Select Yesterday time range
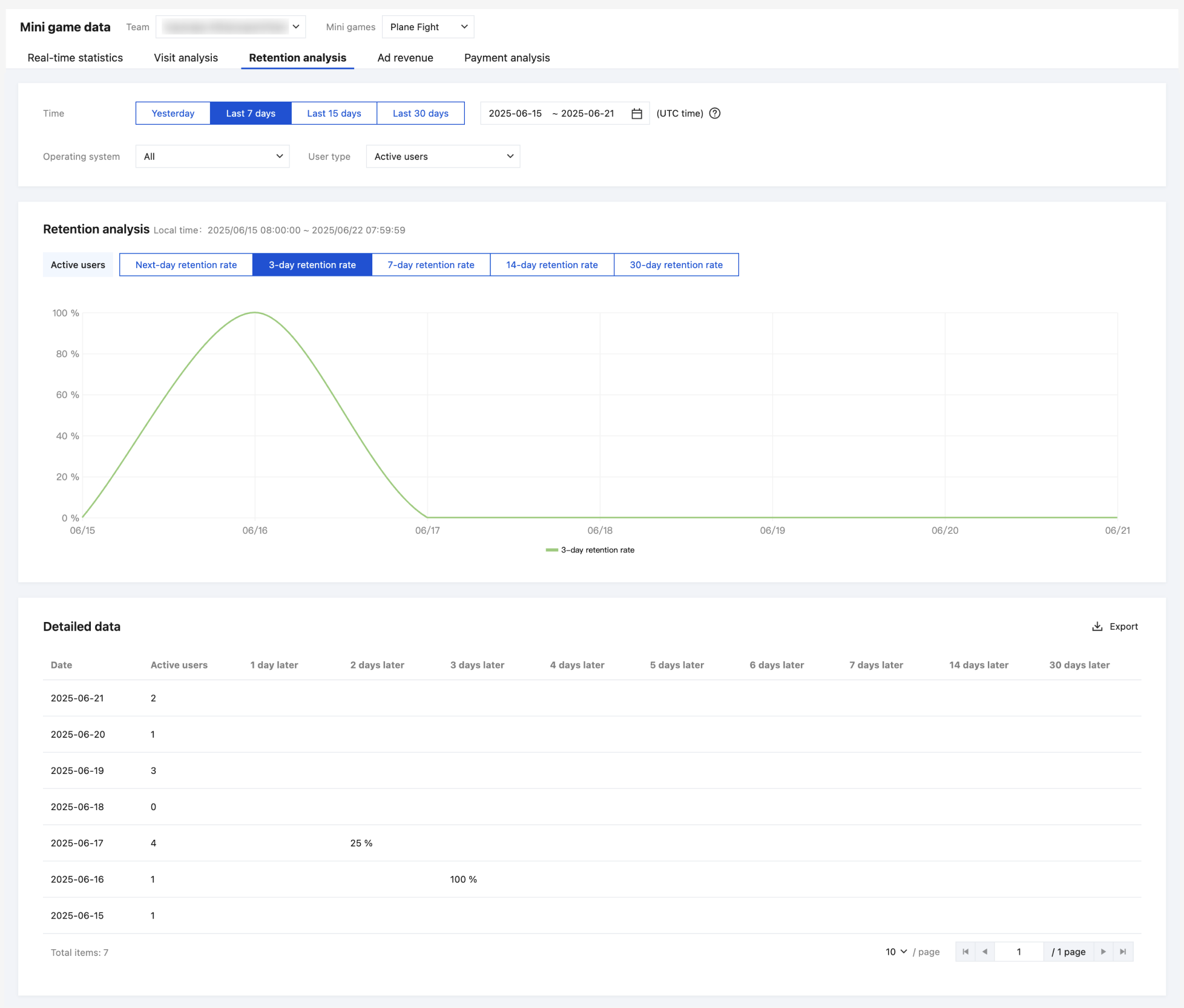Image resolution: width=1184 pixels, height=1008 pixels. (173, 114)
